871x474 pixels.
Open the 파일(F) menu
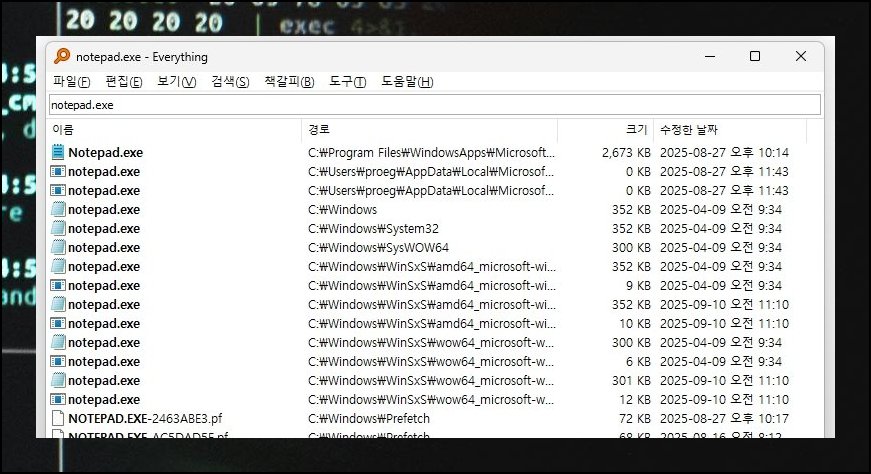72,82
